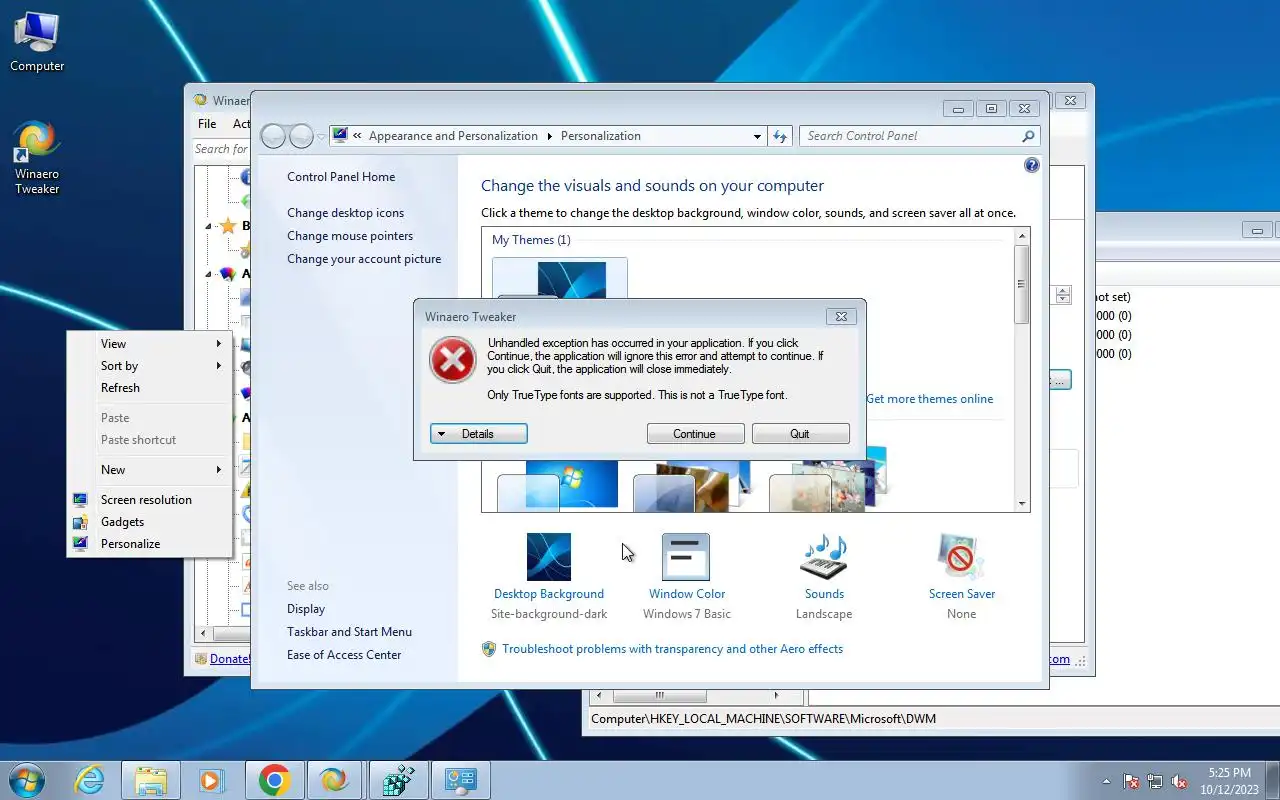The width and height of the screenshot is (1280, 800).
Task: Click the My Themes (1) heading
Action: tap(531, 240)
